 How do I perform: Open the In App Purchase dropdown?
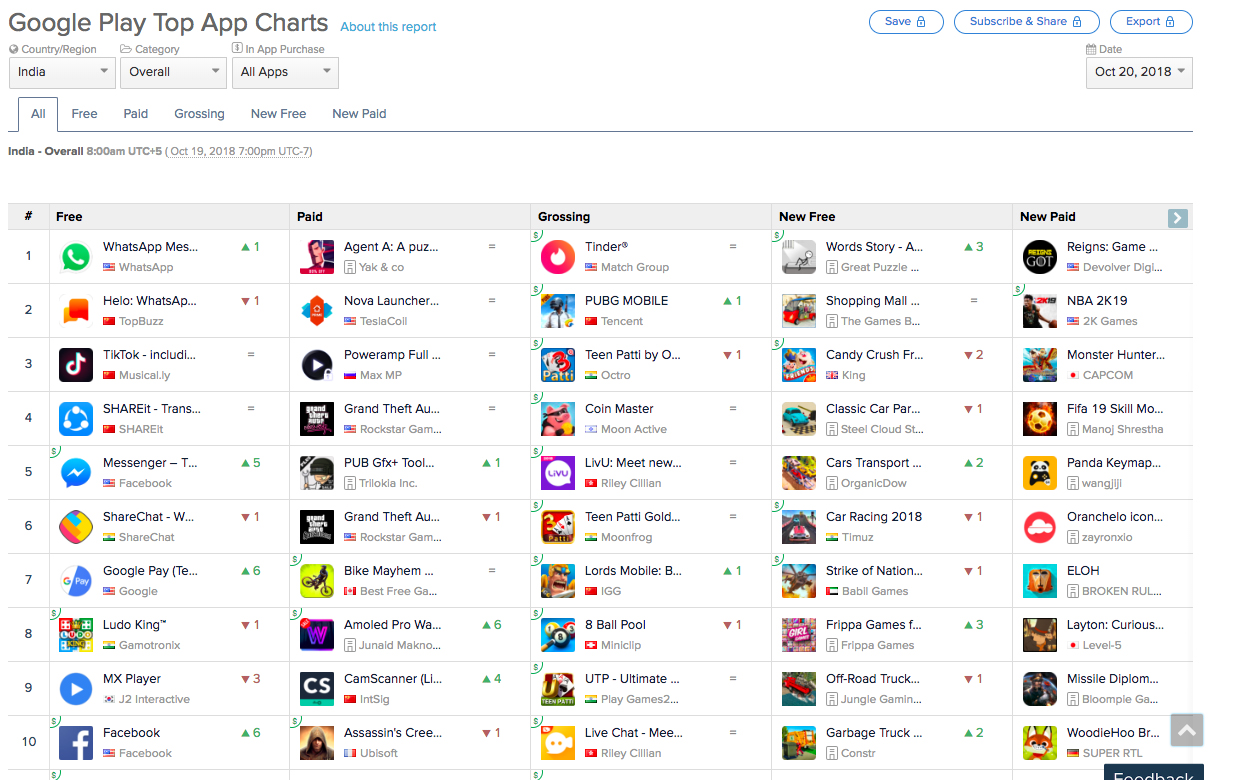tap(285, 72)
